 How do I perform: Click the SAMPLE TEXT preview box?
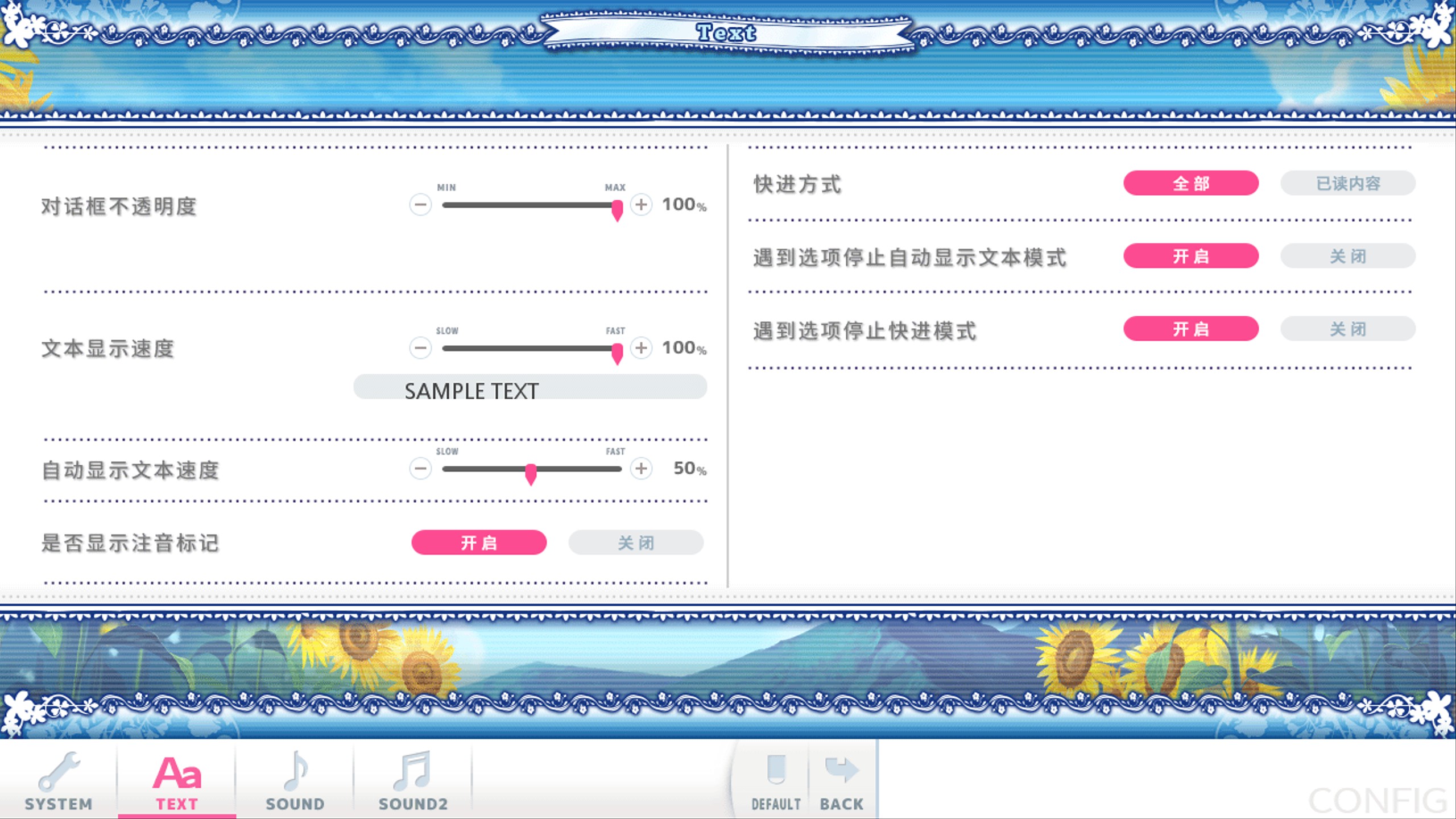(530, 387)
